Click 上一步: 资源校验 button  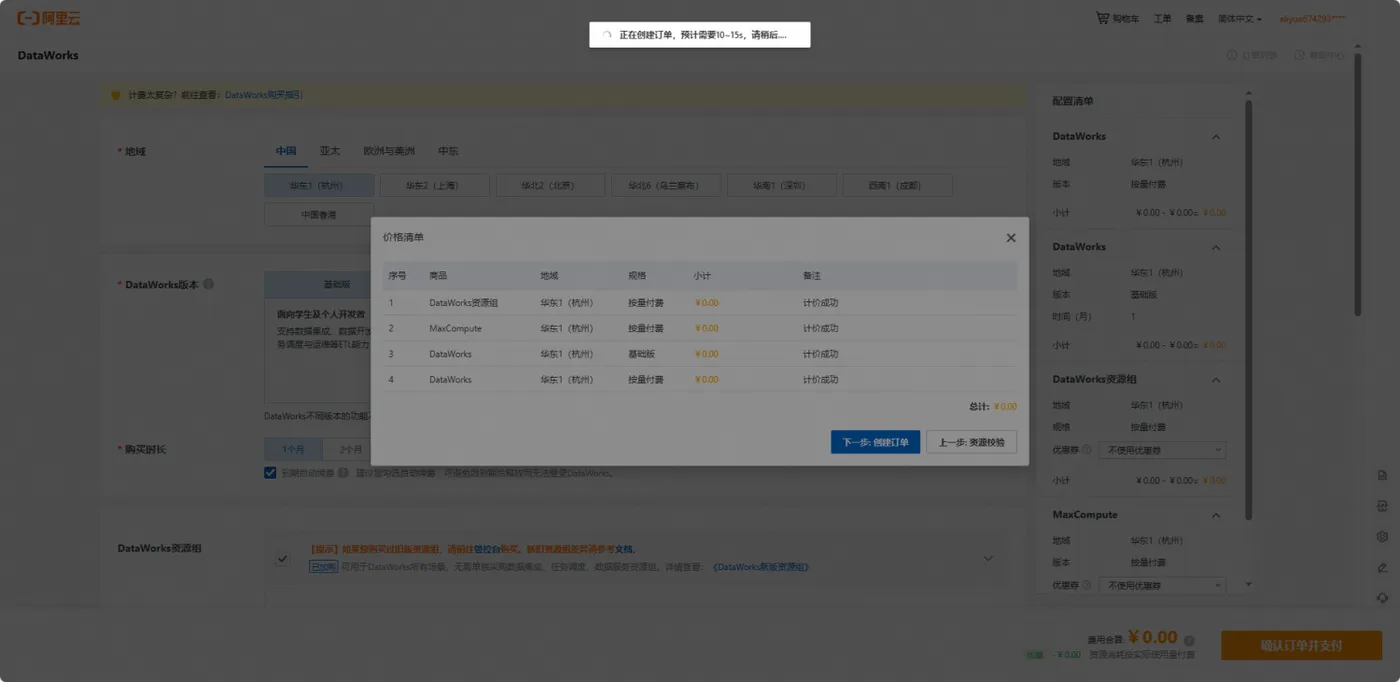[972, 442]
